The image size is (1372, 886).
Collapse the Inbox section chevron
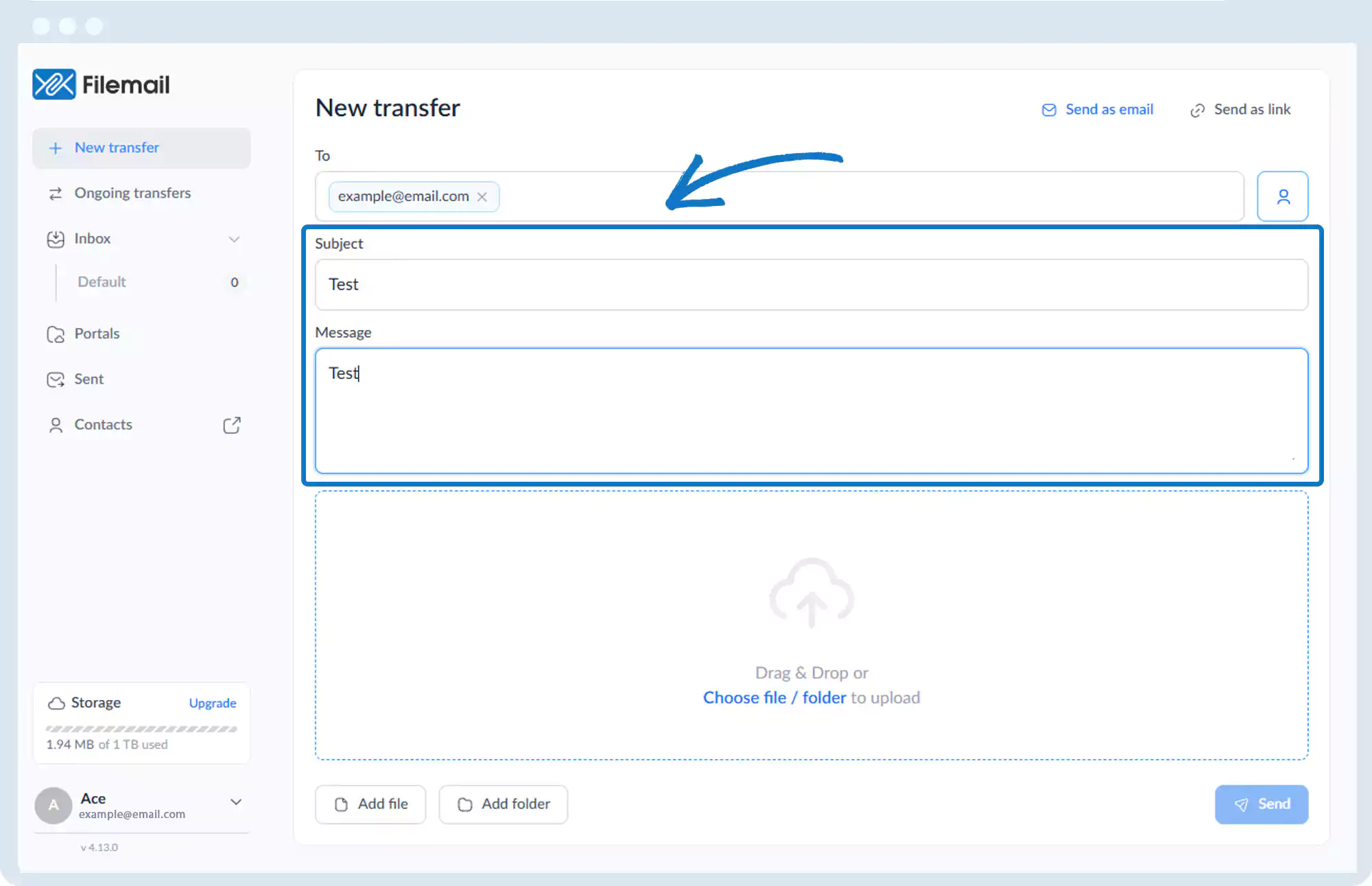pos(234,239)
